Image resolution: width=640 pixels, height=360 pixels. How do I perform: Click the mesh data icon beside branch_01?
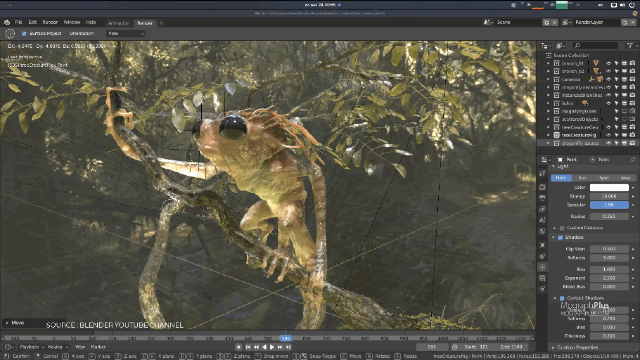tap(596, 63)
